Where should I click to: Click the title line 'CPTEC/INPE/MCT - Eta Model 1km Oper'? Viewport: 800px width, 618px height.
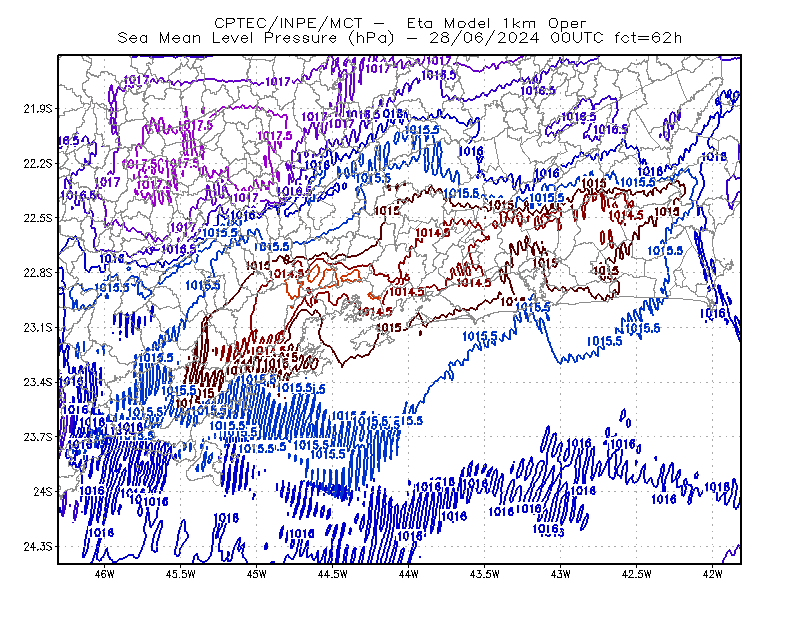[x=400, y=23]
